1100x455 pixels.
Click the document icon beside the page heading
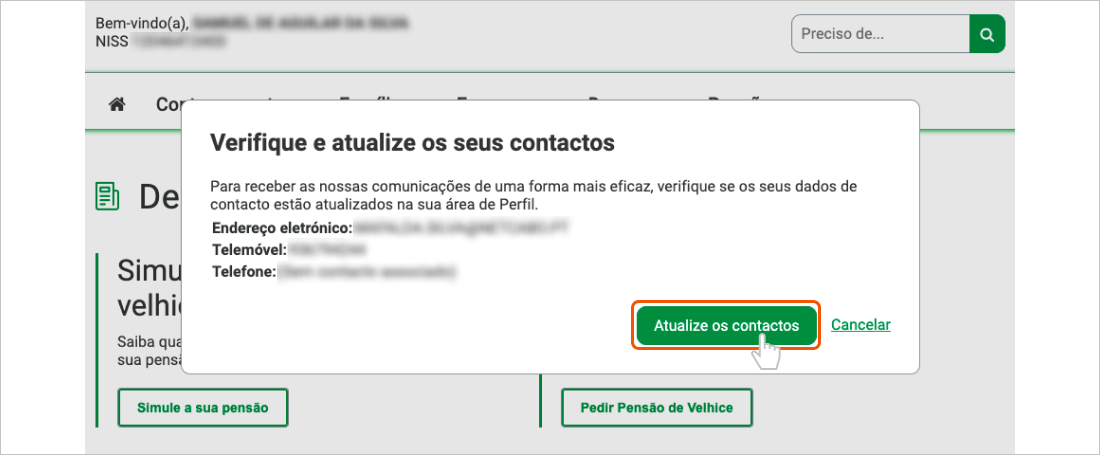point(107,195)
